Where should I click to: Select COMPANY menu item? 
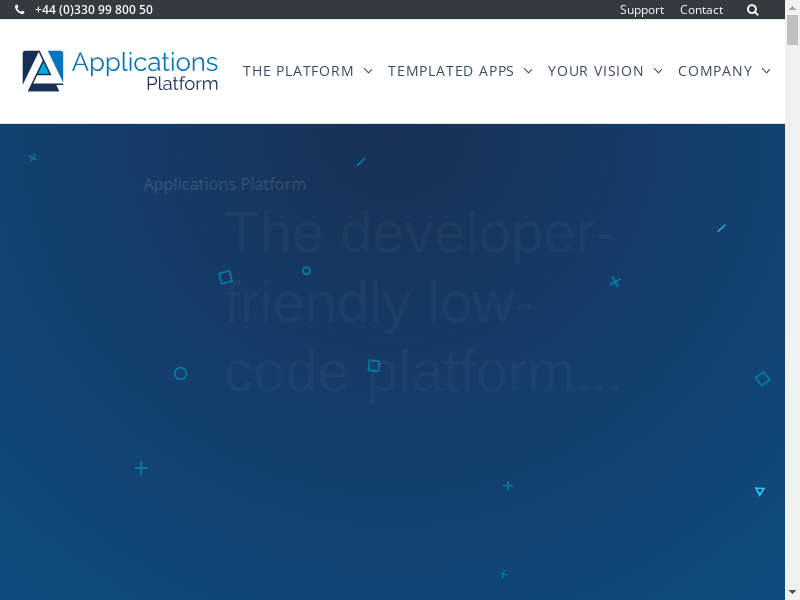click(x=715, y=71)
